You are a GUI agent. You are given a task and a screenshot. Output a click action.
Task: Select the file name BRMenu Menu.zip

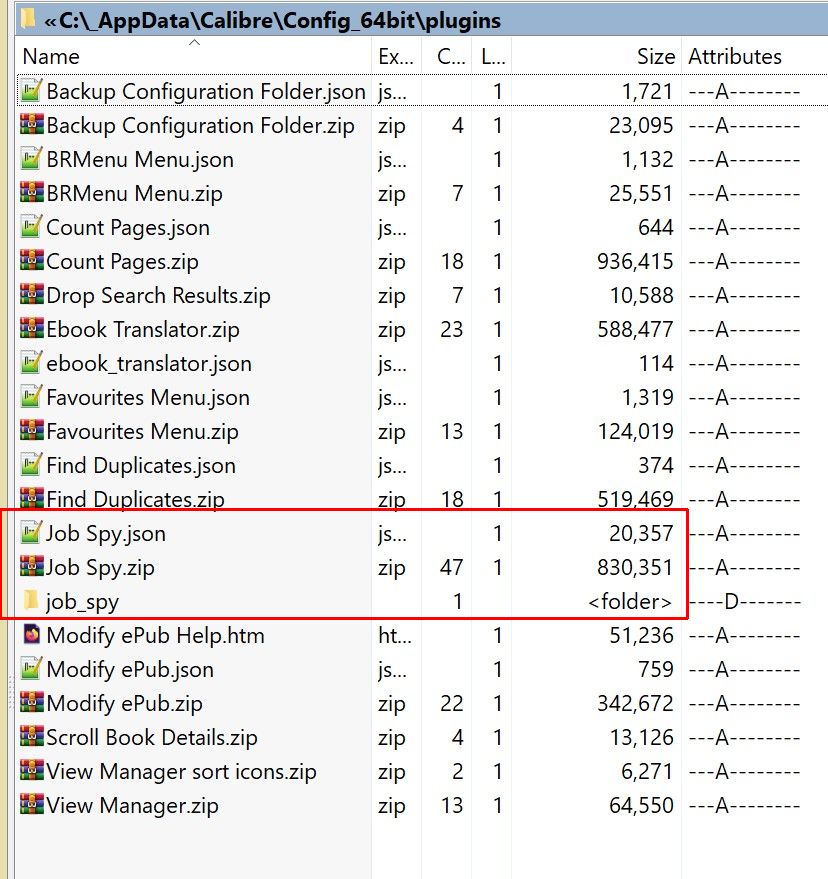coord(134,193)
